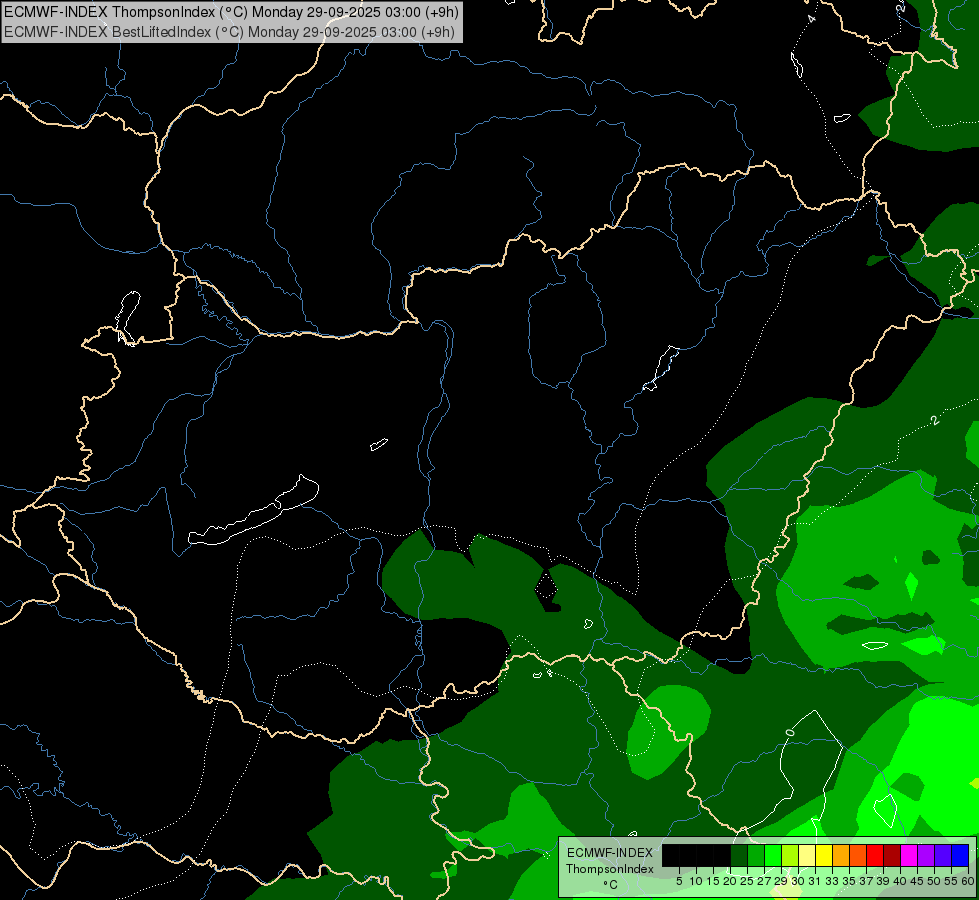Click the BestLiftedIndex title line in the header
Screen dimensions: 979x900
tap(229, 32)
